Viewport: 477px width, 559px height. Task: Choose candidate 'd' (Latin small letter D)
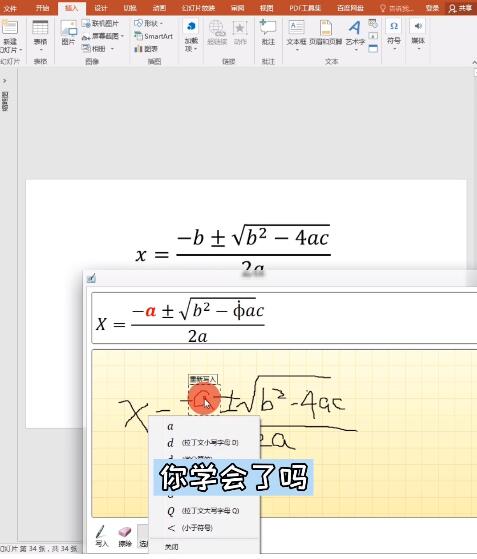(205, 443)
